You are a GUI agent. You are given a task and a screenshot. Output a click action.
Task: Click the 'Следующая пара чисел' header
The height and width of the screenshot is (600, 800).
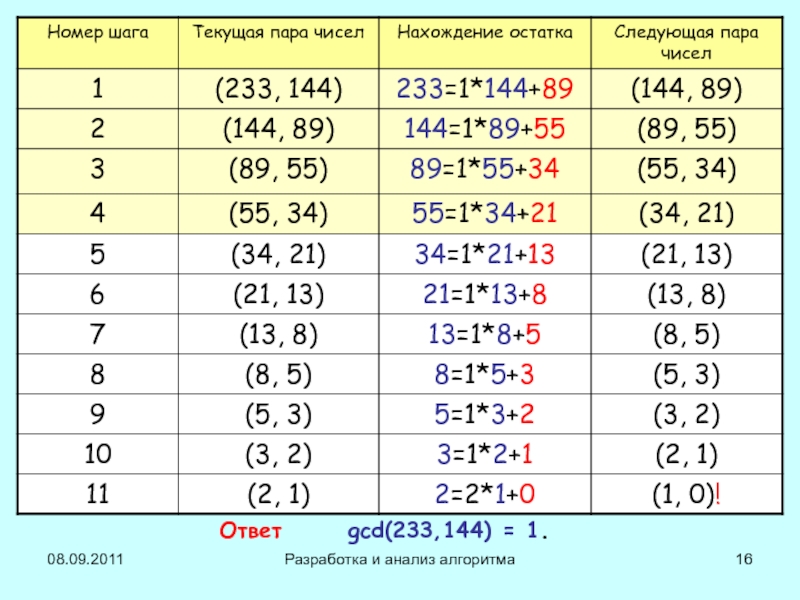pyautogui.click(x=686, y=43)
